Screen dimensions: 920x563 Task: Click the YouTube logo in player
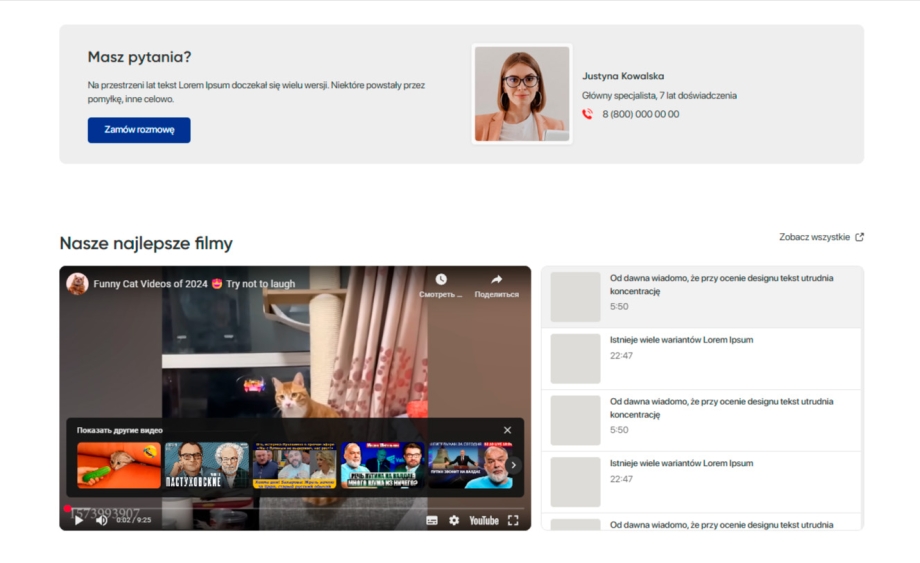[484, 520]
